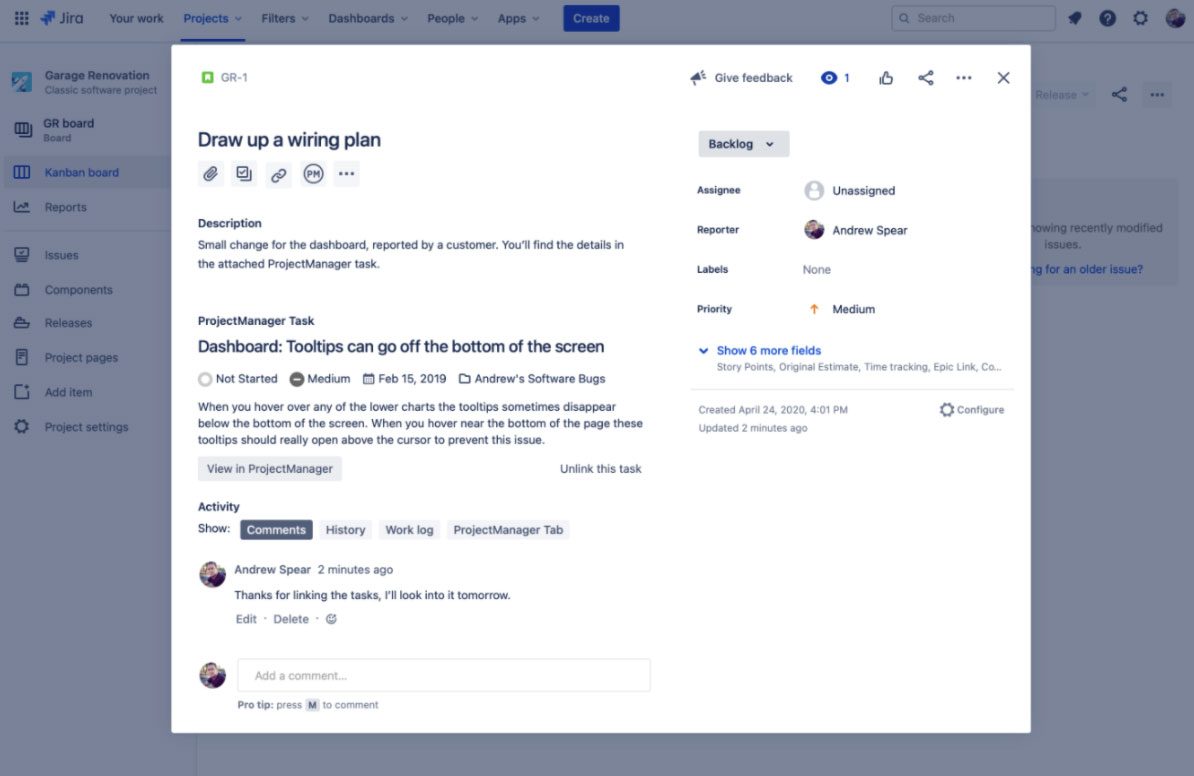Click the emoji reaction icon on comment

[x=331, y=619]
